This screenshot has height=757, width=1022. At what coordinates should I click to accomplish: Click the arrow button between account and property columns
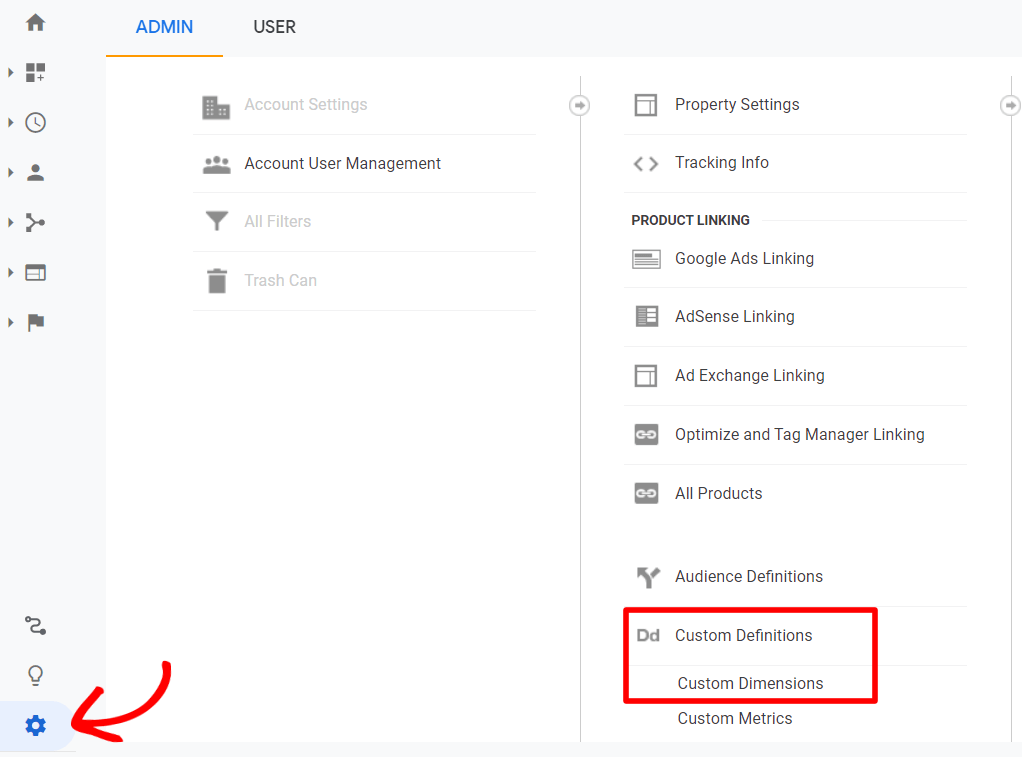click(579, 106)
